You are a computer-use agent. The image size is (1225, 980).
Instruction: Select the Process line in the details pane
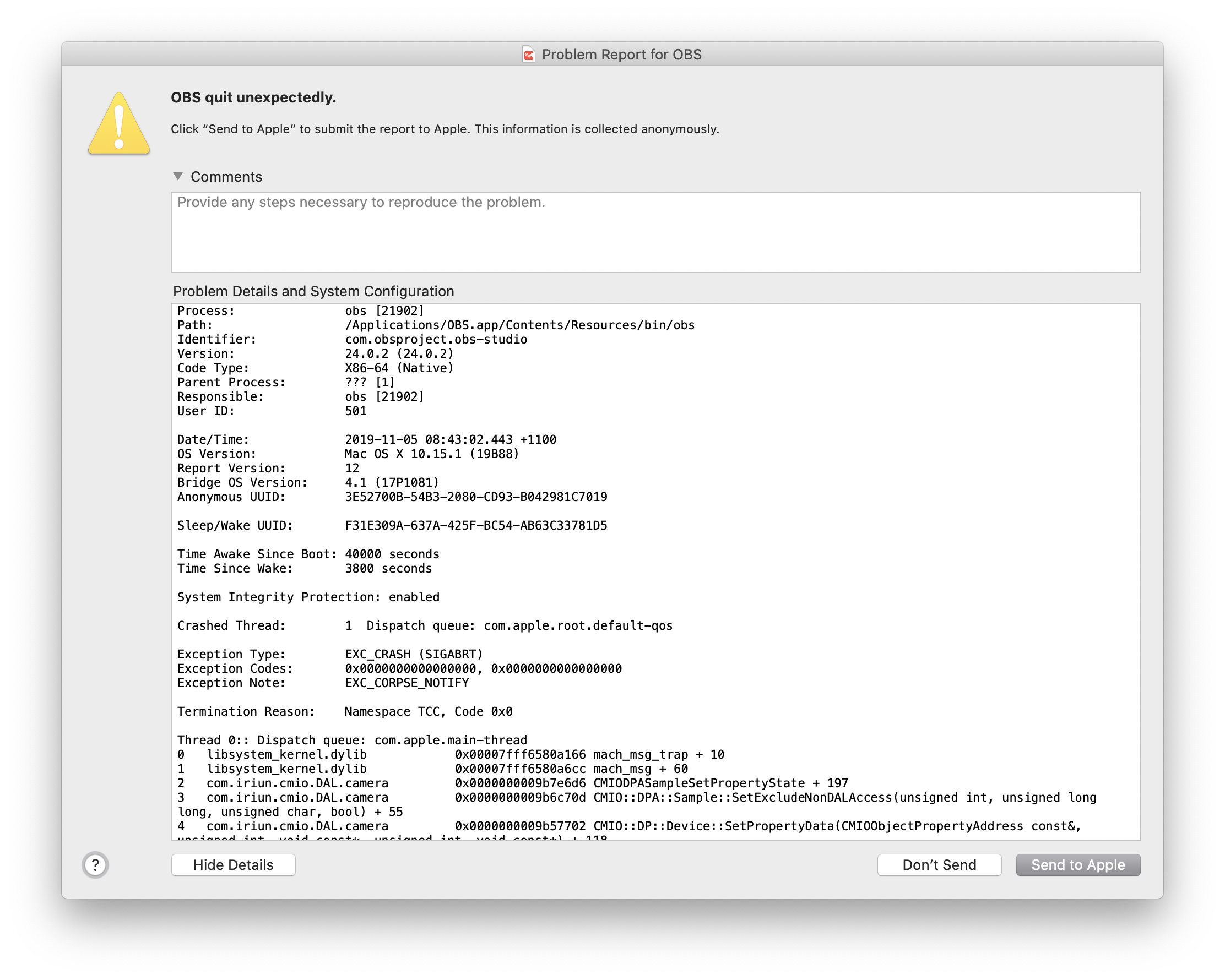[x=301, y=311]
